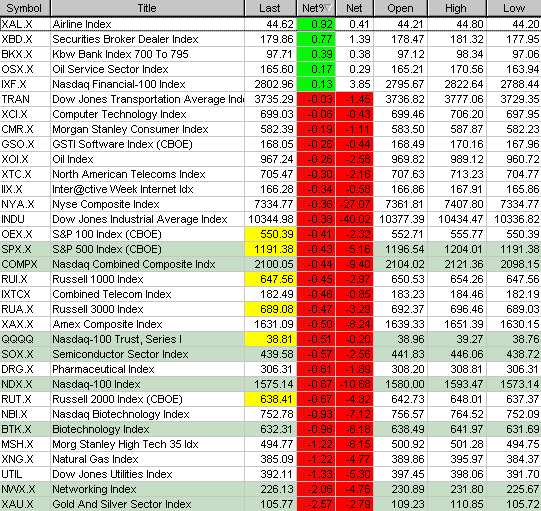
Task: Select the XAL.X Airline Index row
Action: coord(270,24)
